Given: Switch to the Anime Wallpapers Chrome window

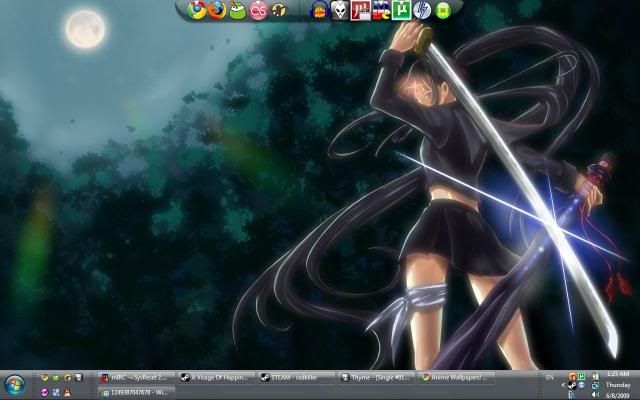Looking at the screenshot, I should [456, 377].
